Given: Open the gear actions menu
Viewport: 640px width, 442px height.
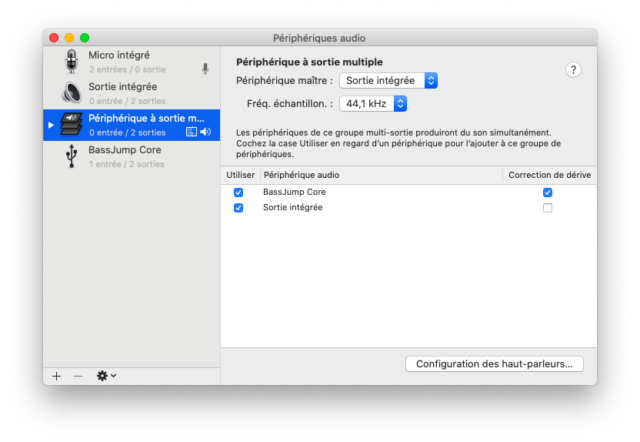Looking at the screenshot, I should (106, 375).
